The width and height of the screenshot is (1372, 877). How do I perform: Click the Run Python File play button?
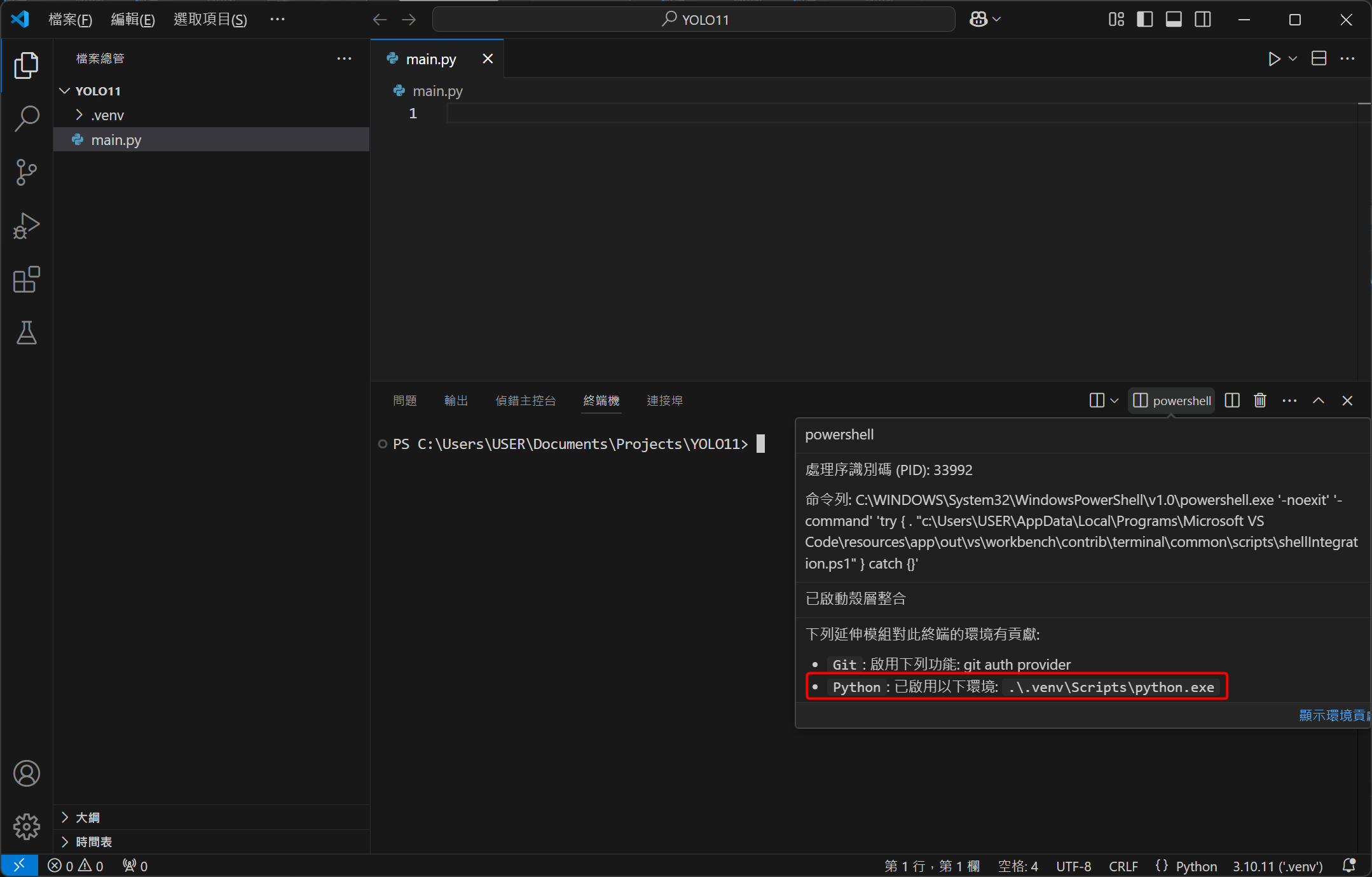[x=1273, y=59]
